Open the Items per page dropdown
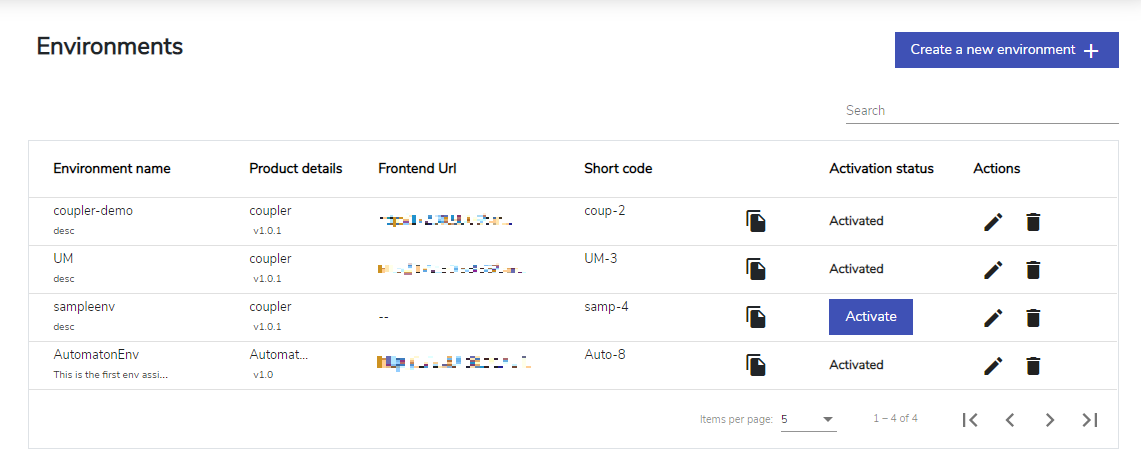1141x475 pixels. (x=808, y=420)
